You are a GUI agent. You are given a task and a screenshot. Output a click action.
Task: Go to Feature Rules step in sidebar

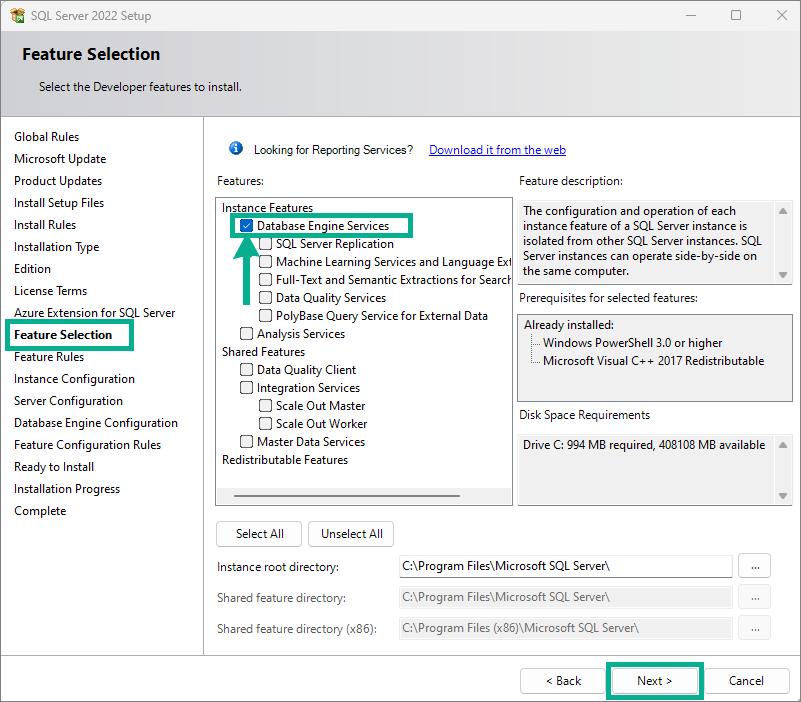[49, 357]
